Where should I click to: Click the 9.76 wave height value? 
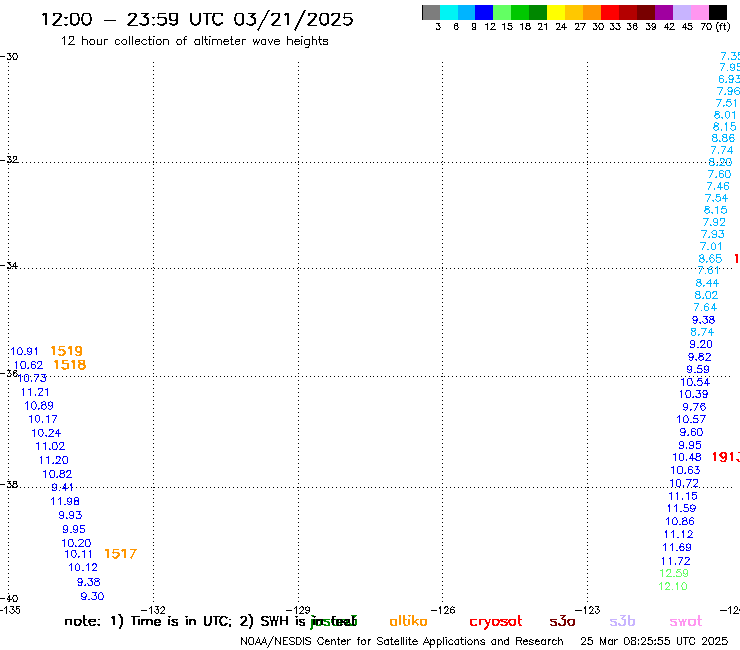(x=694, y=407)
